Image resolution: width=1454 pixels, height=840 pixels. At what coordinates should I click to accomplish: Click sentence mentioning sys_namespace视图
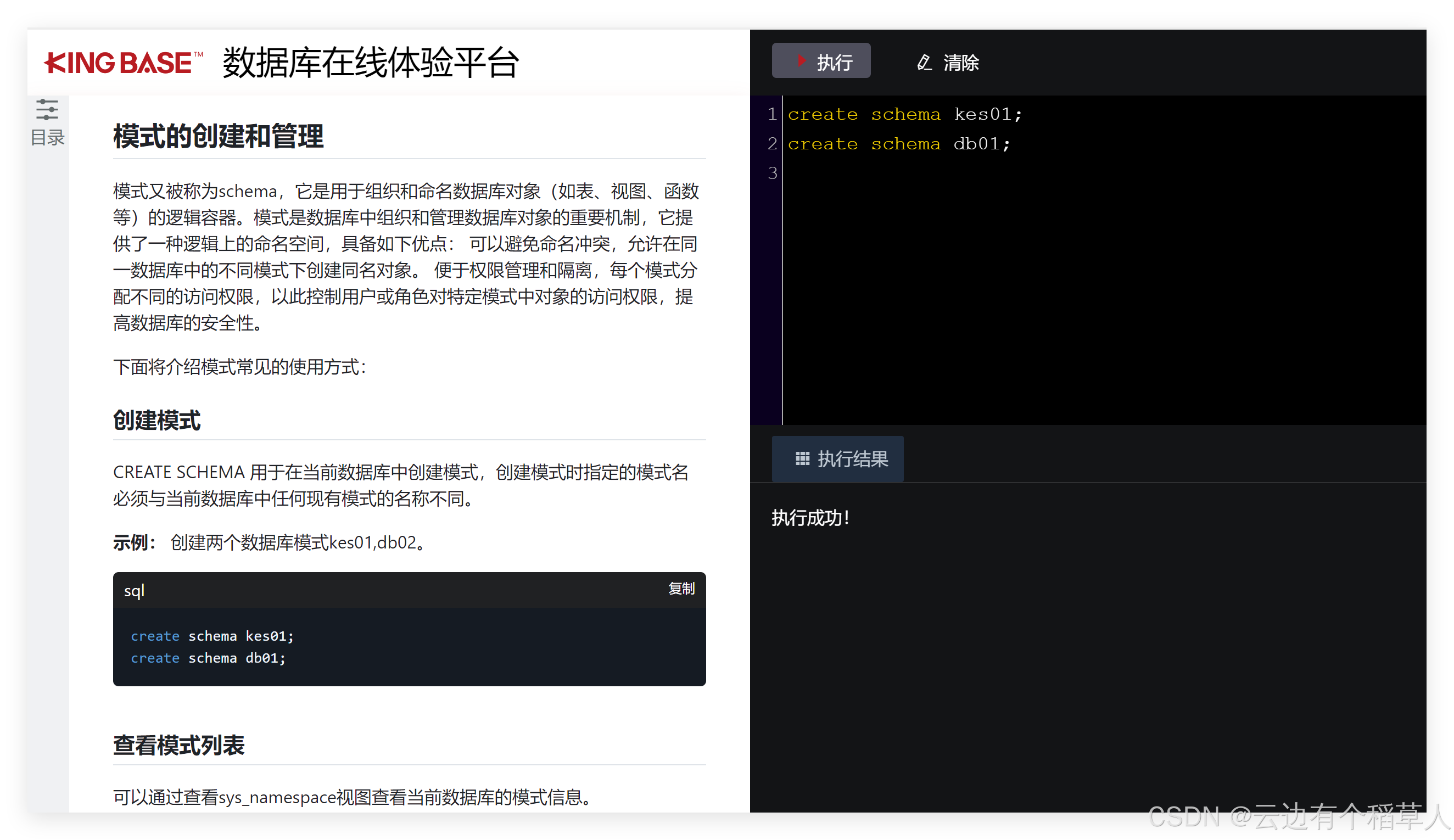click(x=353, y=797)
